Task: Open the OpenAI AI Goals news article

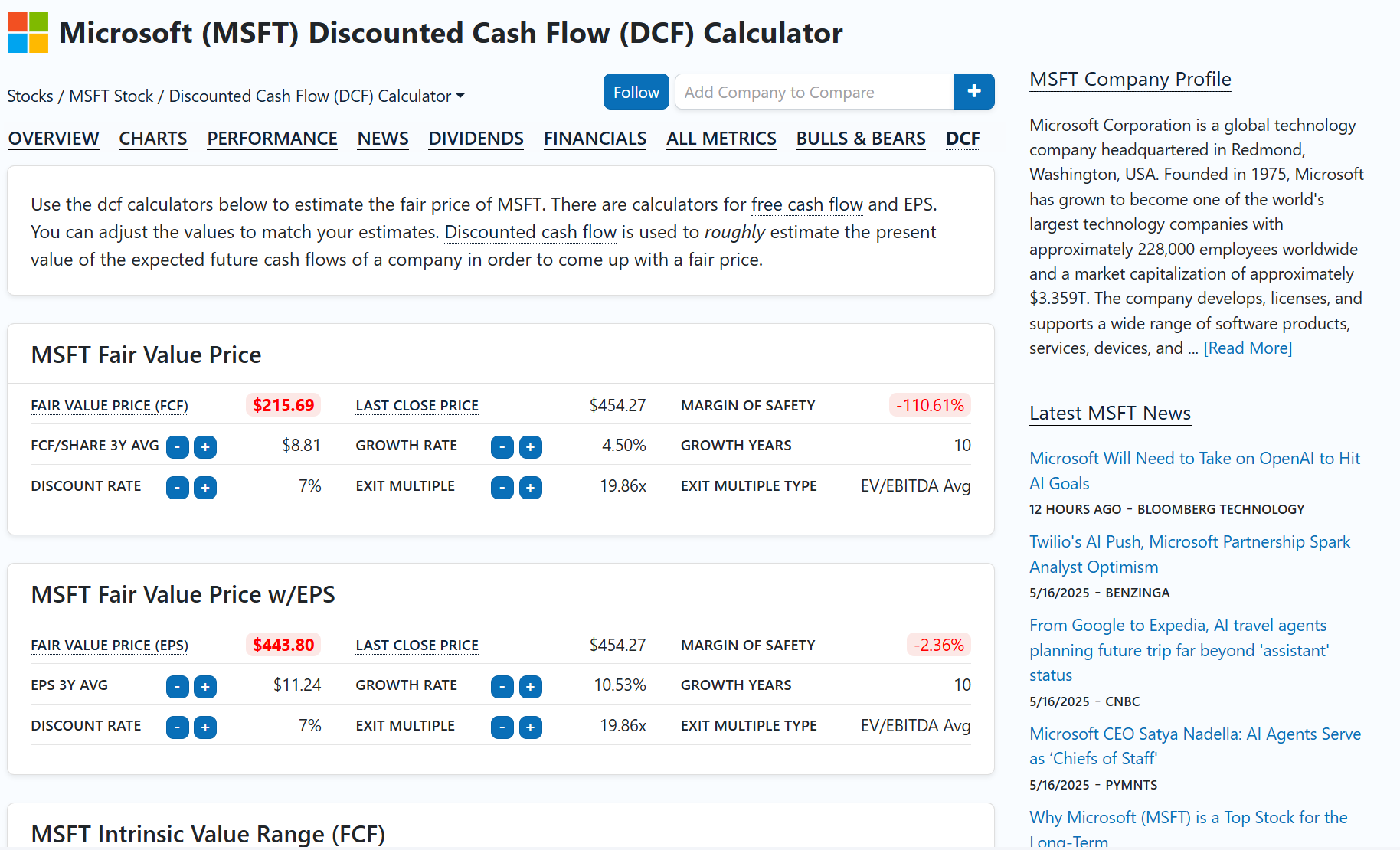Action: pos(1195,471)
